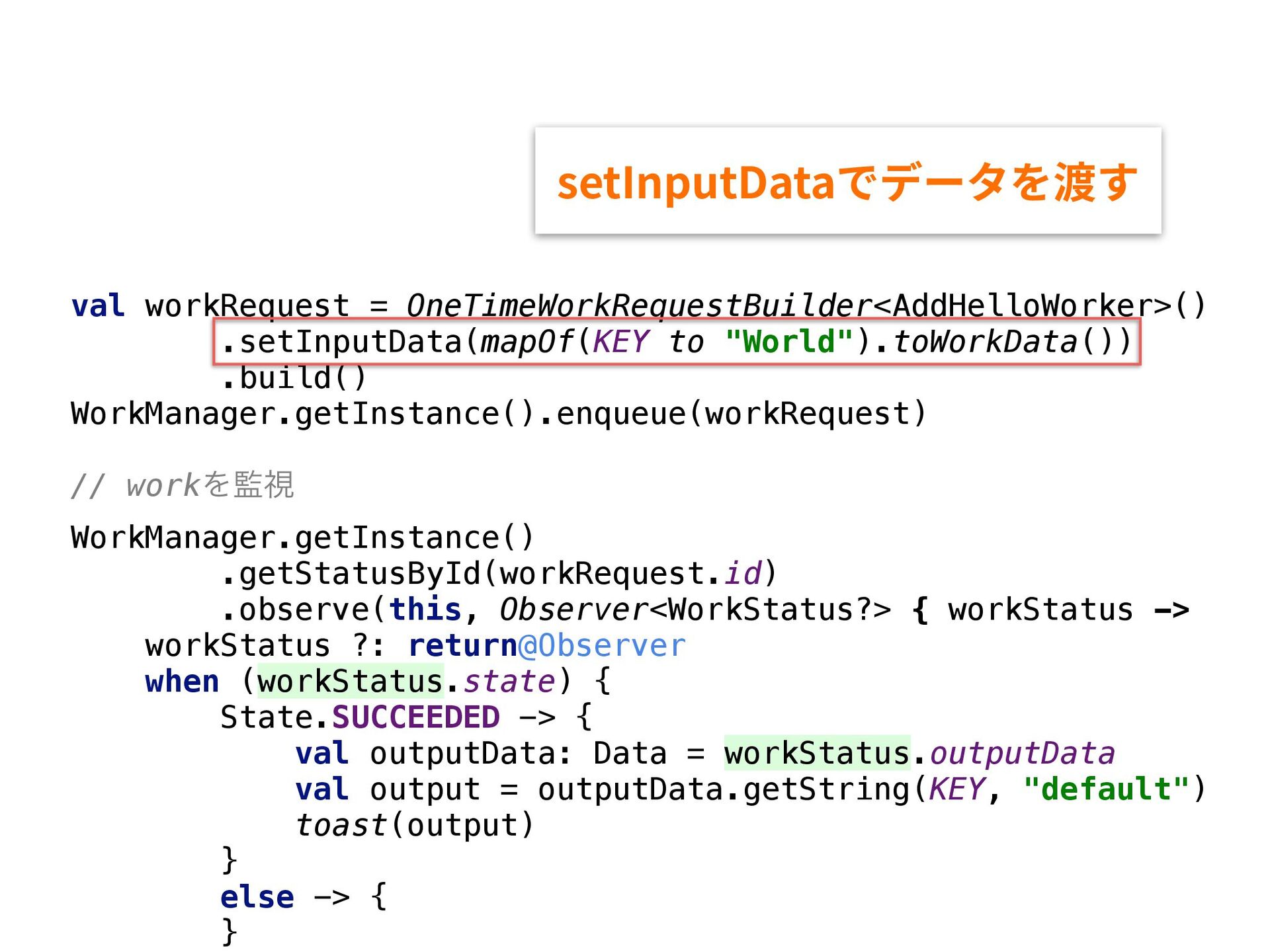Click the highlighted workStatus before outputData

817,754
